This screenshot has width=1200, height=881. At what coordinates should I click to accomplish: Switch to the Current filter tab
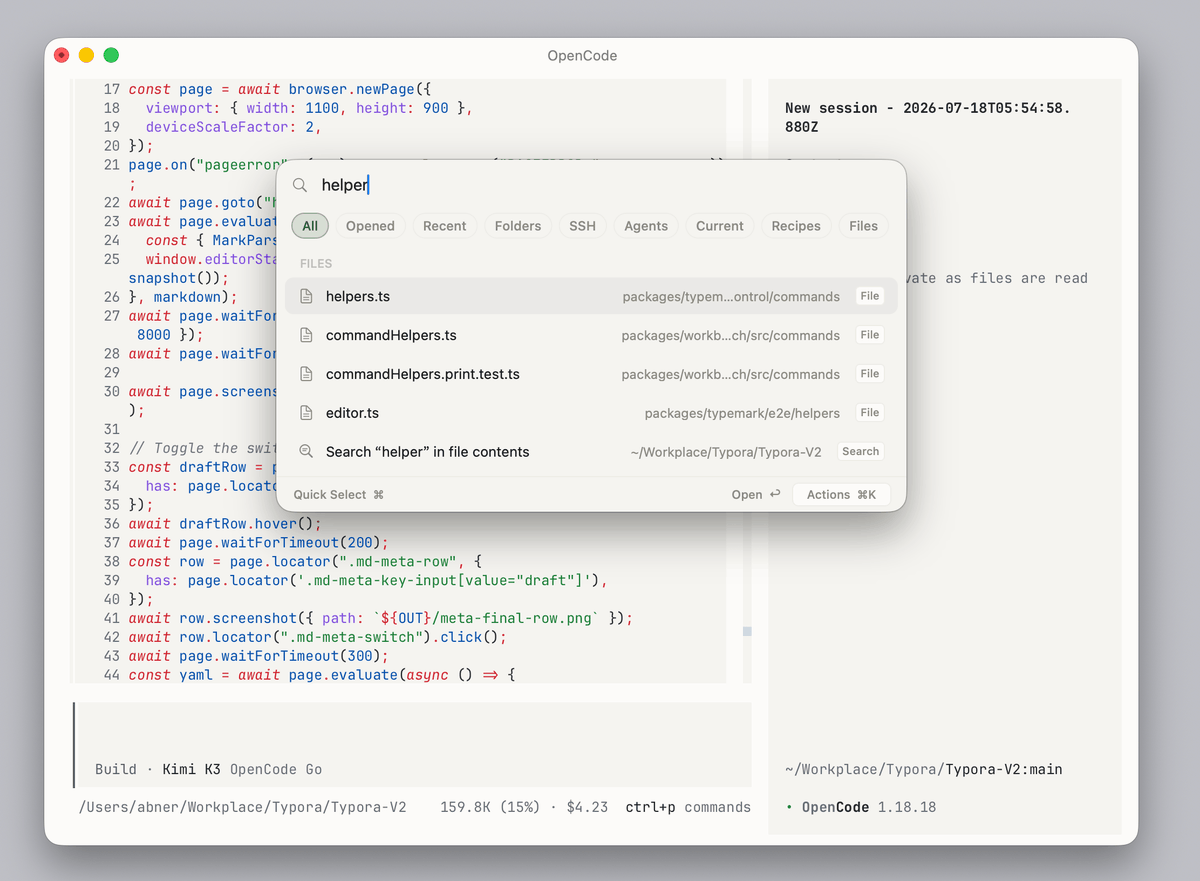tap(720, 226)
